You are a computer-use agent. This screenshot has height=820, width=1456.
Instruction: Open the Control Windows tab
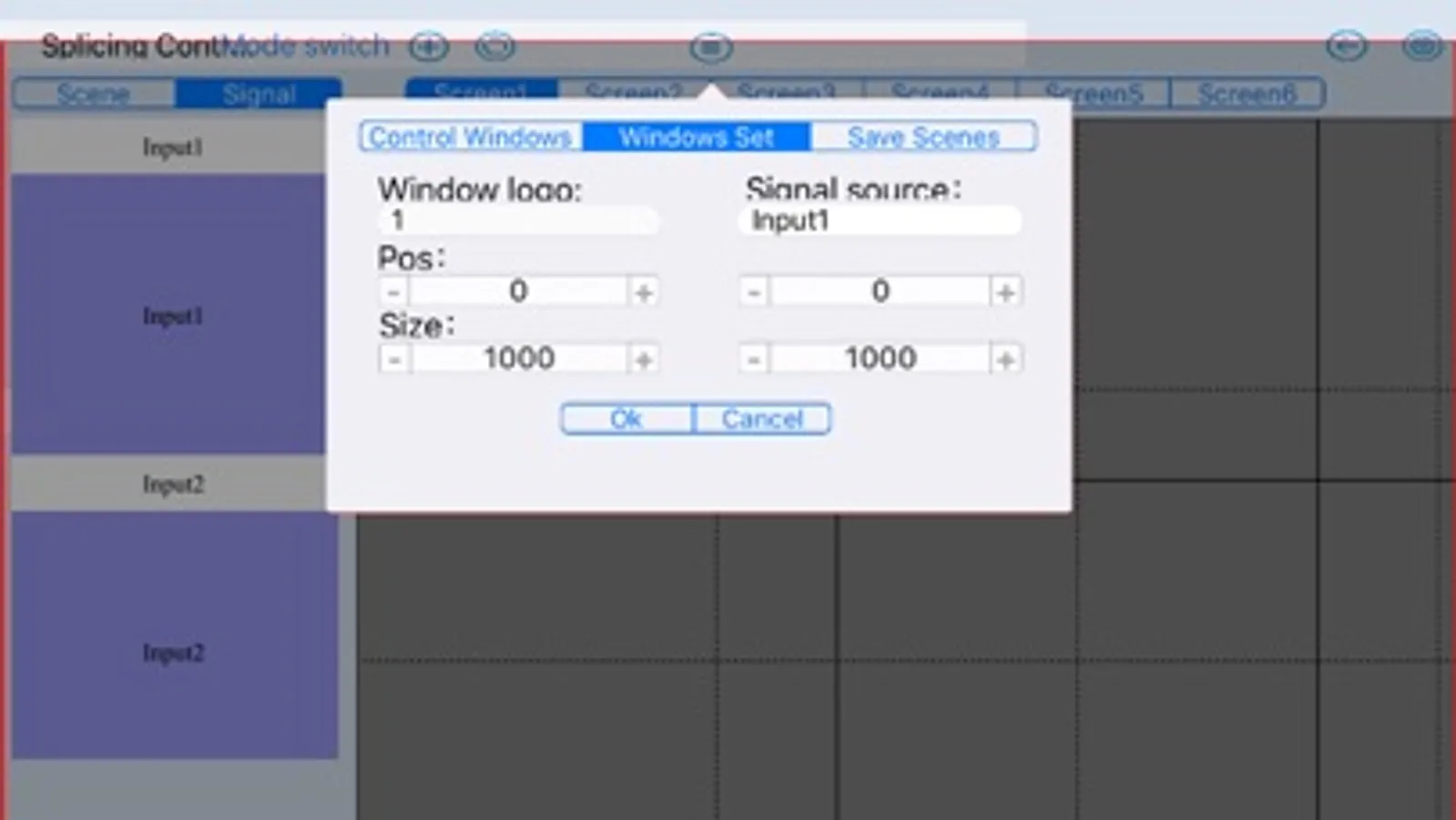pyautogui.click(x=471, y=137)
